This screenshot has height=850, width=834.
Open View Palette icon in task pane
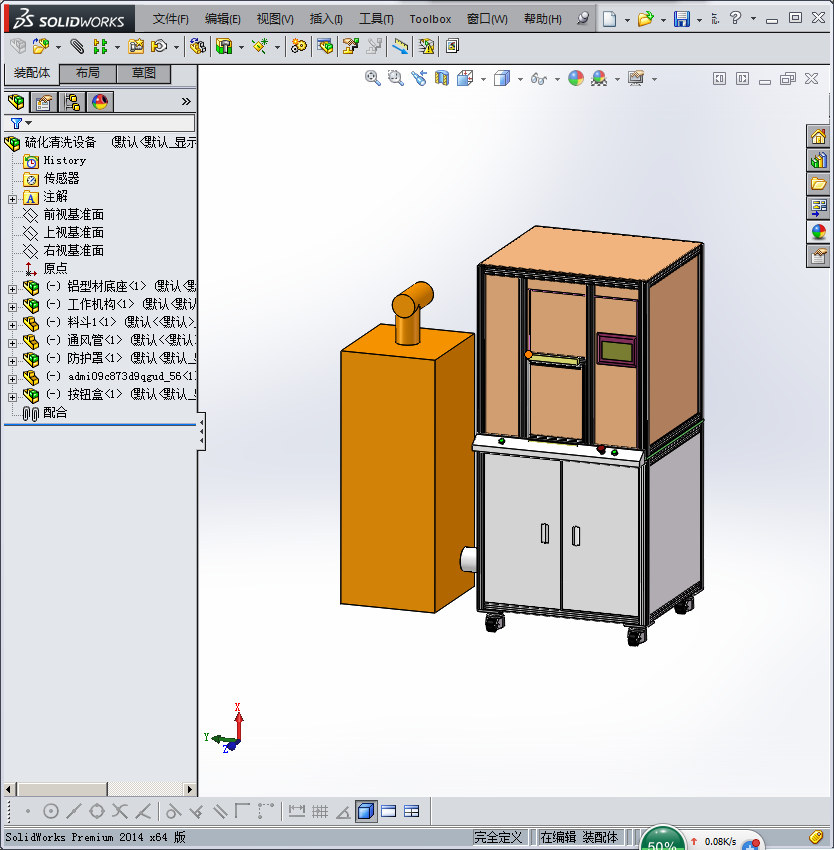[818, 208]
